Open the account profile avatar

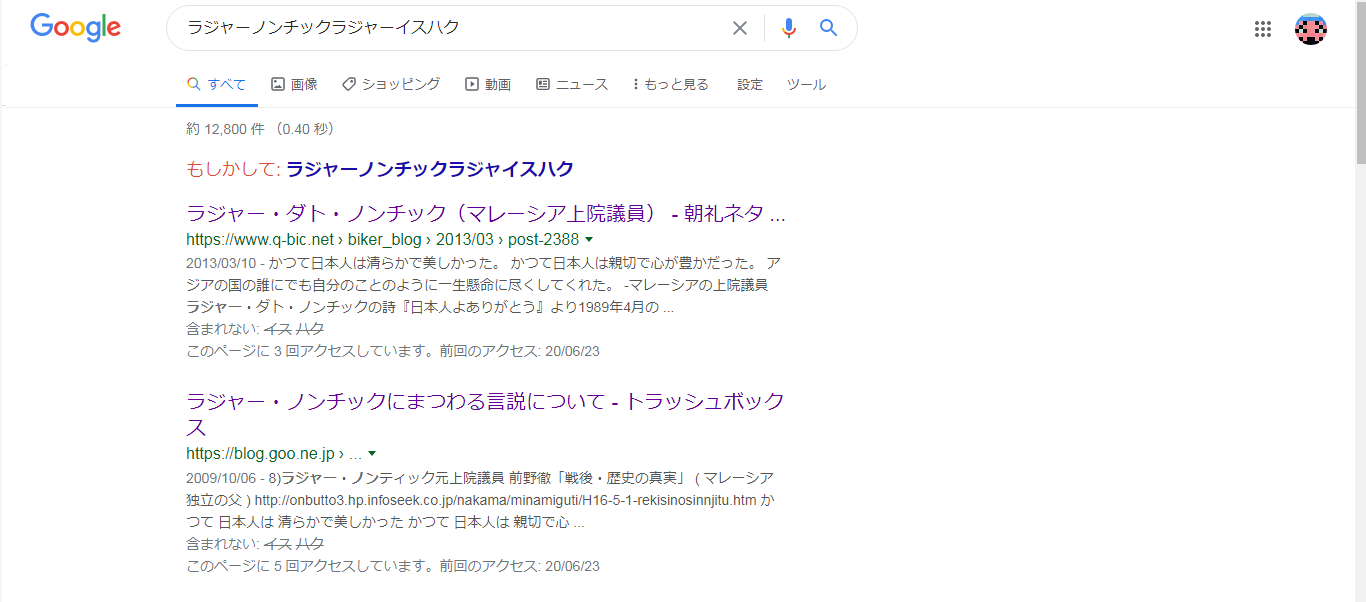pos(1311,29)
